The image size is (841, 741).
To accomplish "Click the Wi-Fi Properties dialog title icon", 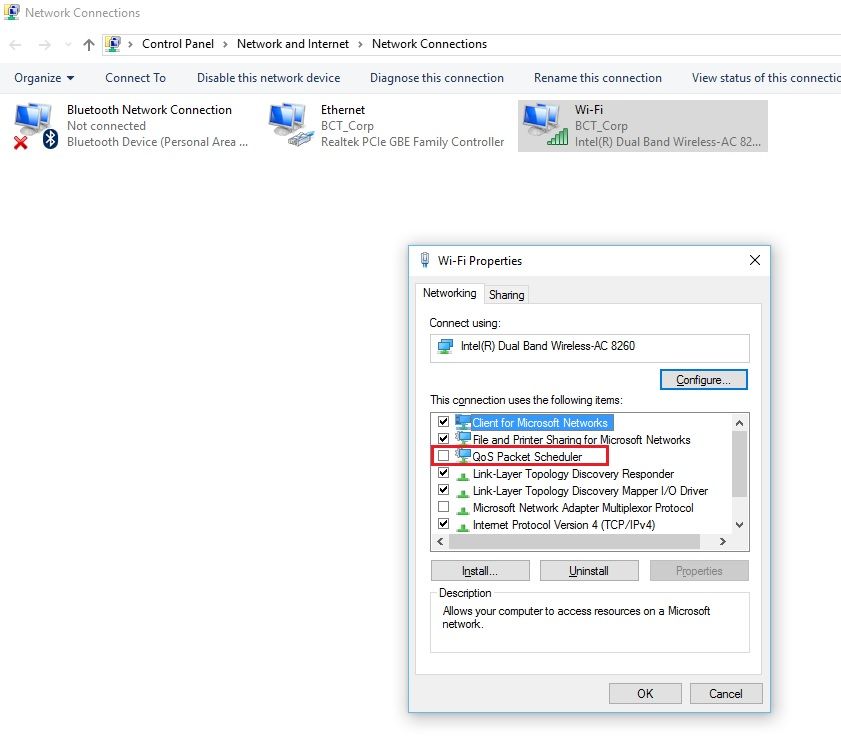I will 425,260.
